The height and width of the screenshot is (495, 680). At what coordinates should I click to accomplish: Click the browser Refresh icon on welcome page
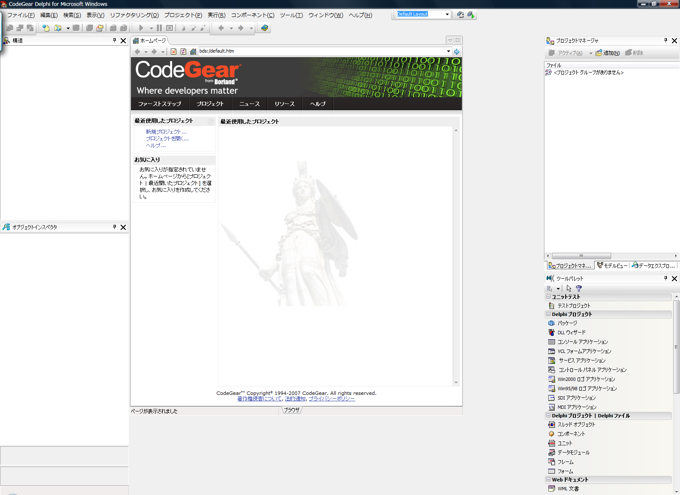tap(183, 51)
